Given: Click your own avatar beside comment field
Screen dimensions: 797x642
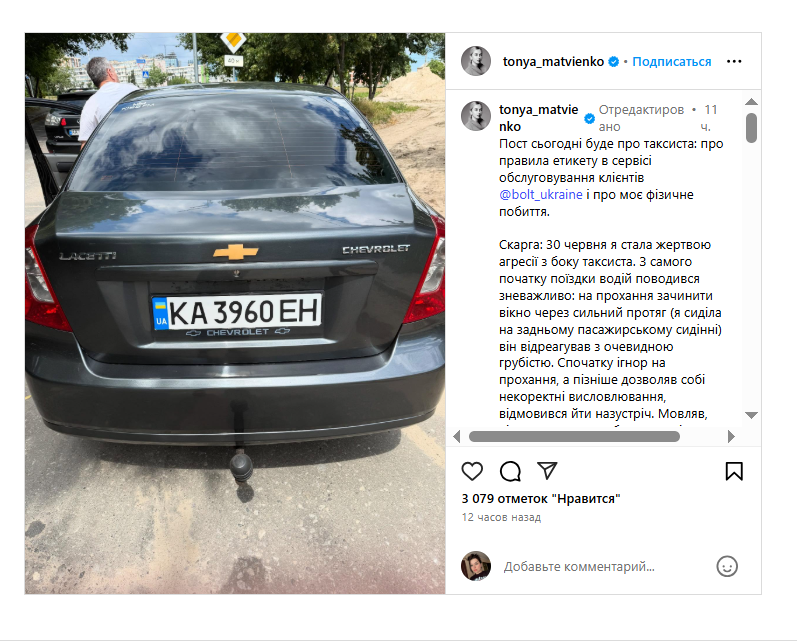Looking at the screenshot, I should tap(476, 566).
